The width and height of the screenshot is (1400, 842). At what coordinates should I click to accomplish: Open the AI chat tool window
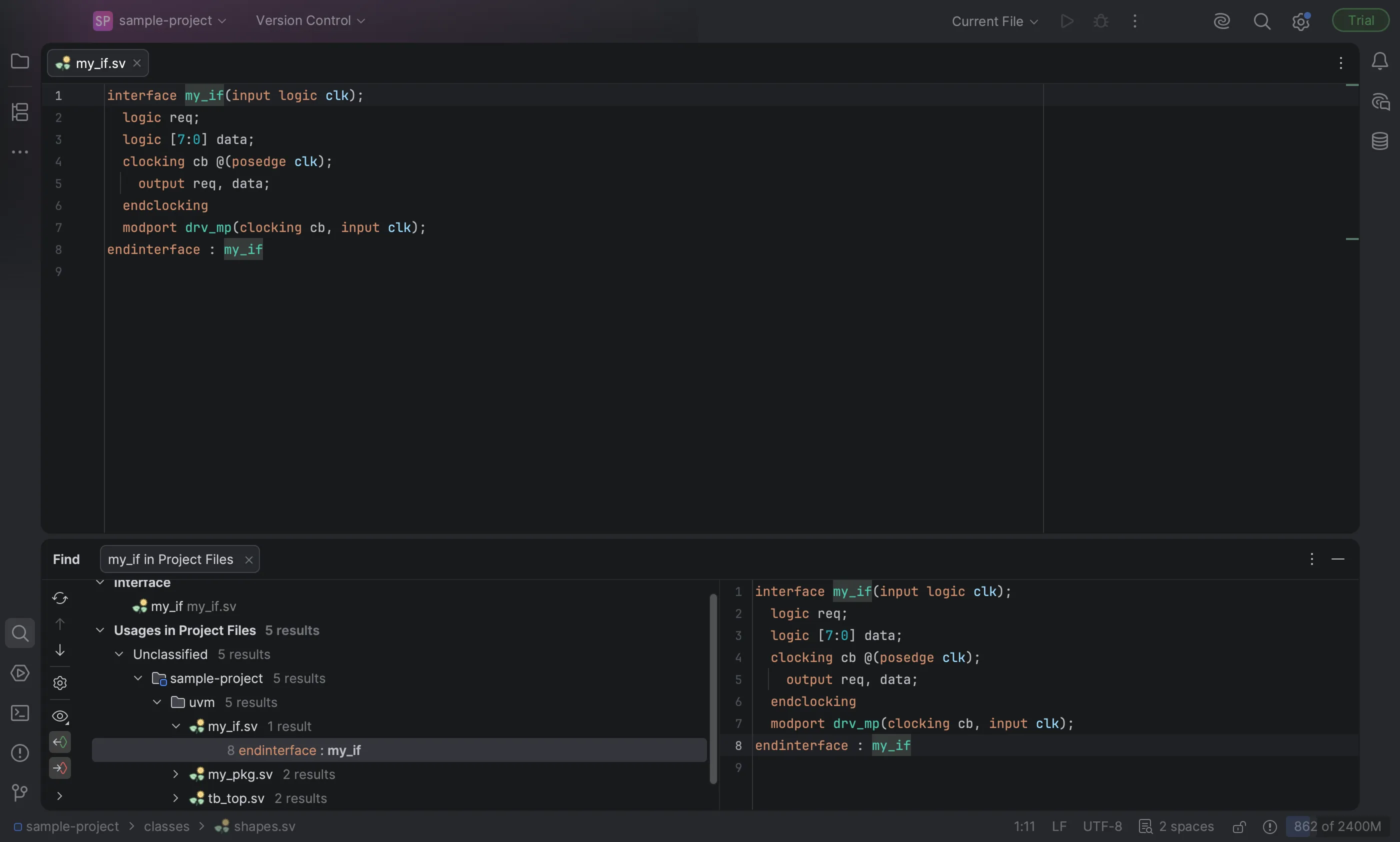1379,101
